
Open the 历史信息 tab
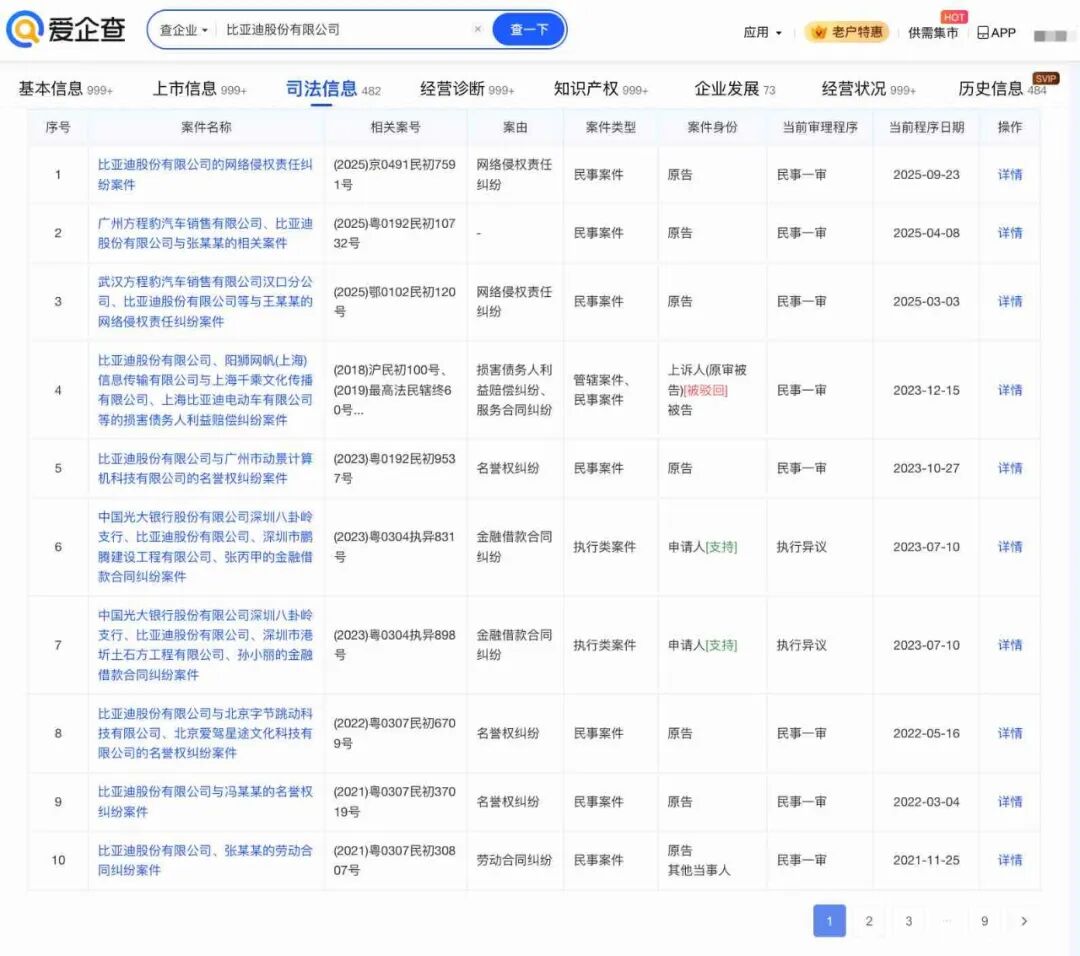tap(1002, 89)
